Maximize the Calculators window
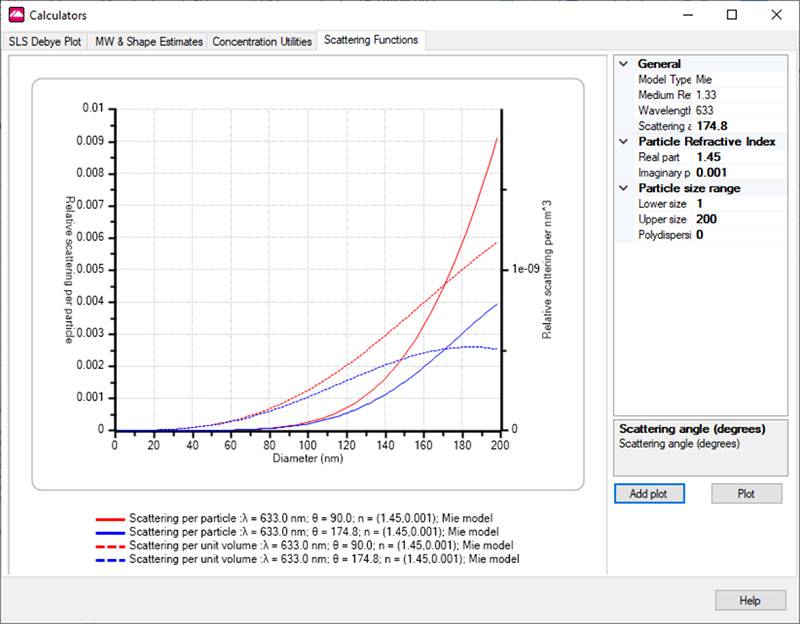The image size is (800, 625). 732,15
